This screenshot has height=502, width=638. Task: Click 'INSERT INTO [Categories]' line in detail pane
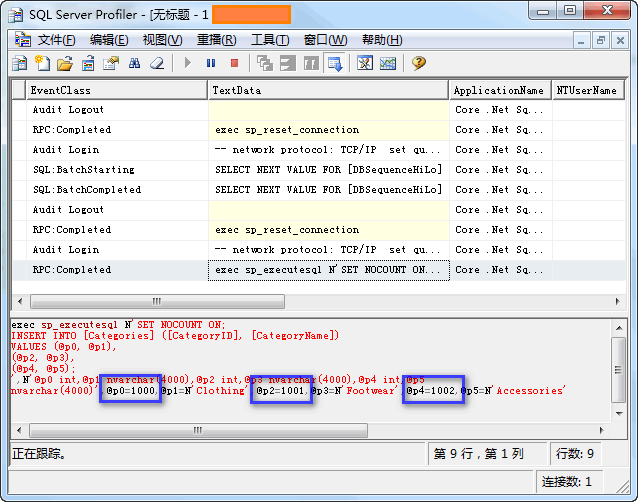pyautogui.click(x=175, y=336)
